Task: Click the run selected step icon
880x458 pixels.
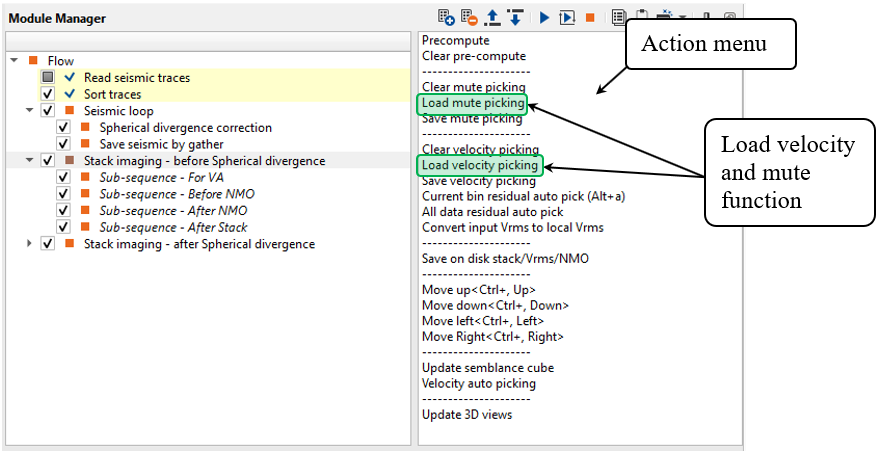Action: [x=567, y=17]
